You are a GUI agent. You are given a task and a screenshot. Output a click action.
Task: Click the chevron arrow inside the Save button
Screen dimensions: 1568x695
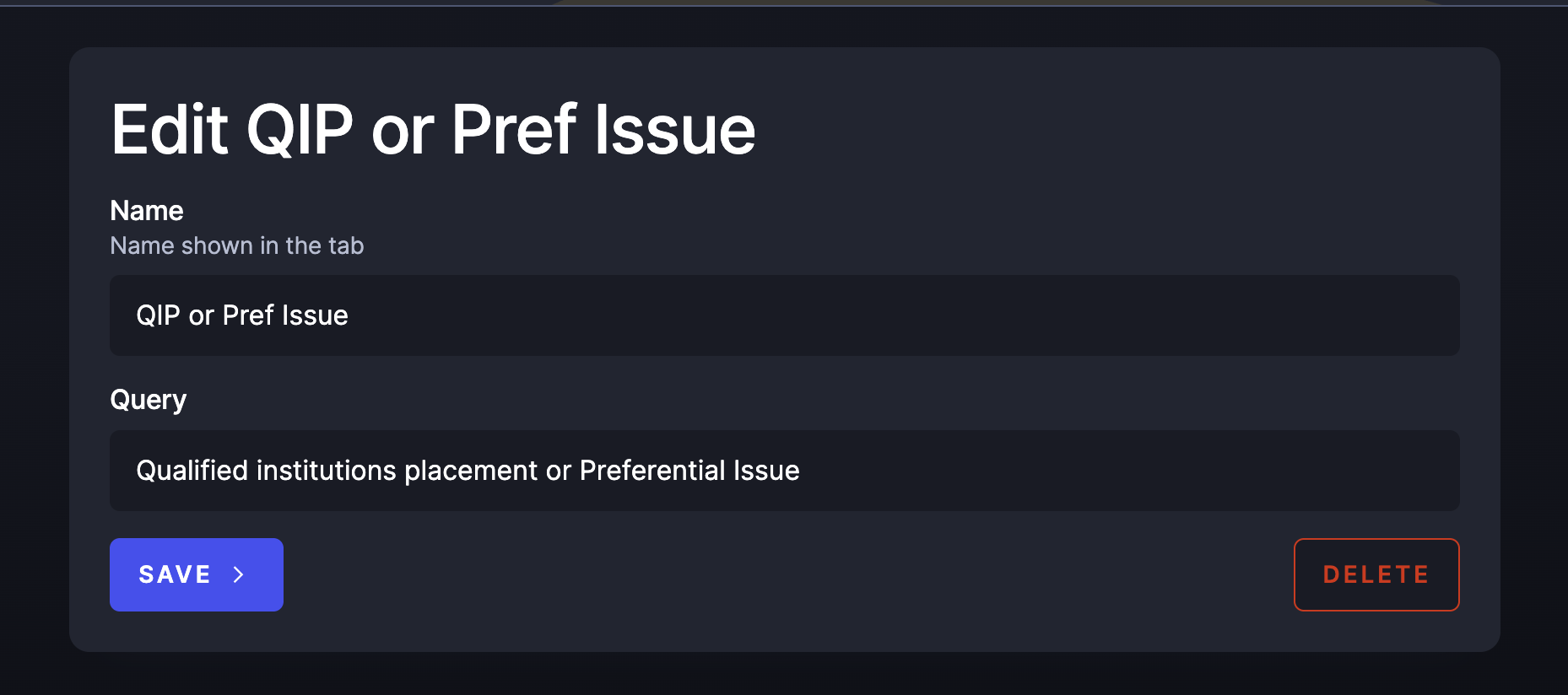coord(239,574)
